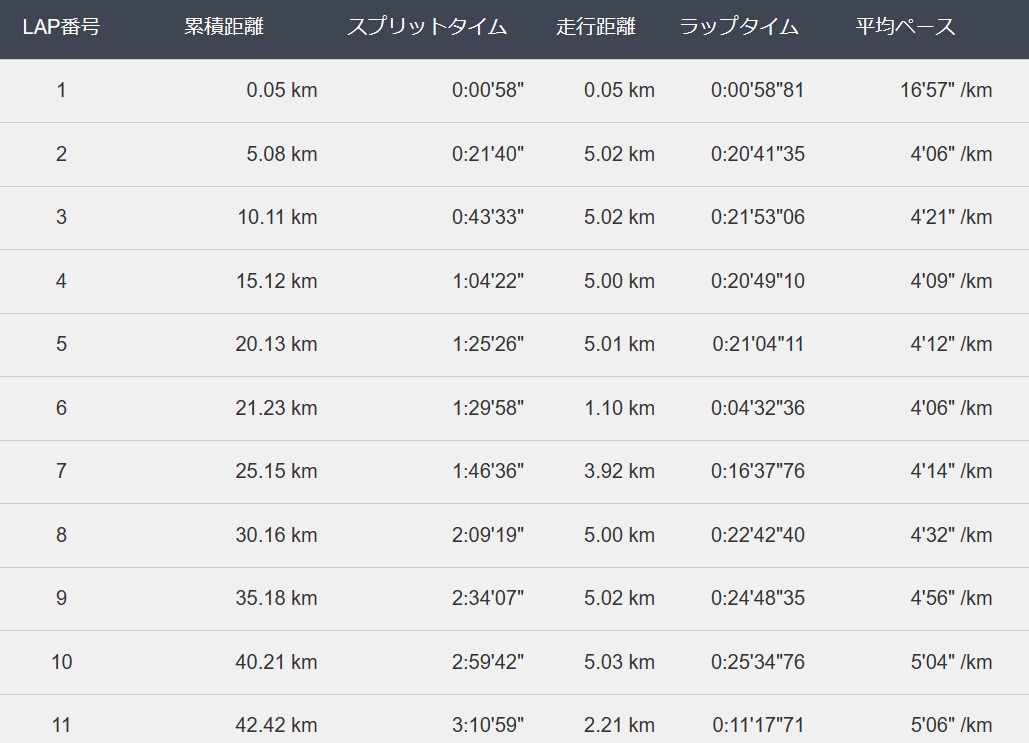Click the 平均ペース column header
The image size is (1029, 743).
[x=905, y=27]
